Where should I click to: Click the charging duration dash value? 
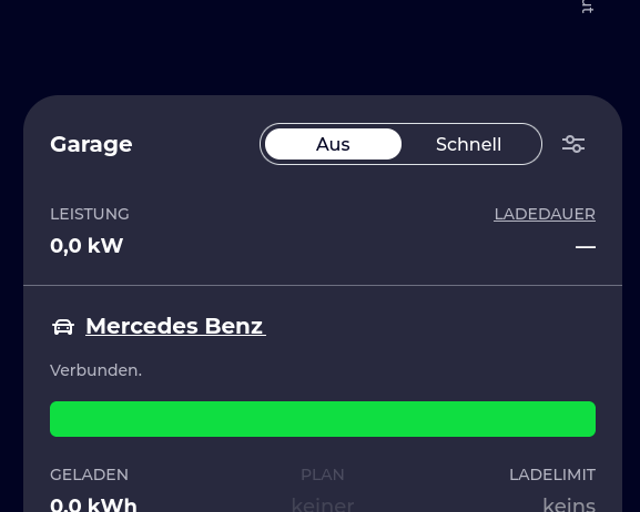(585, 247)
